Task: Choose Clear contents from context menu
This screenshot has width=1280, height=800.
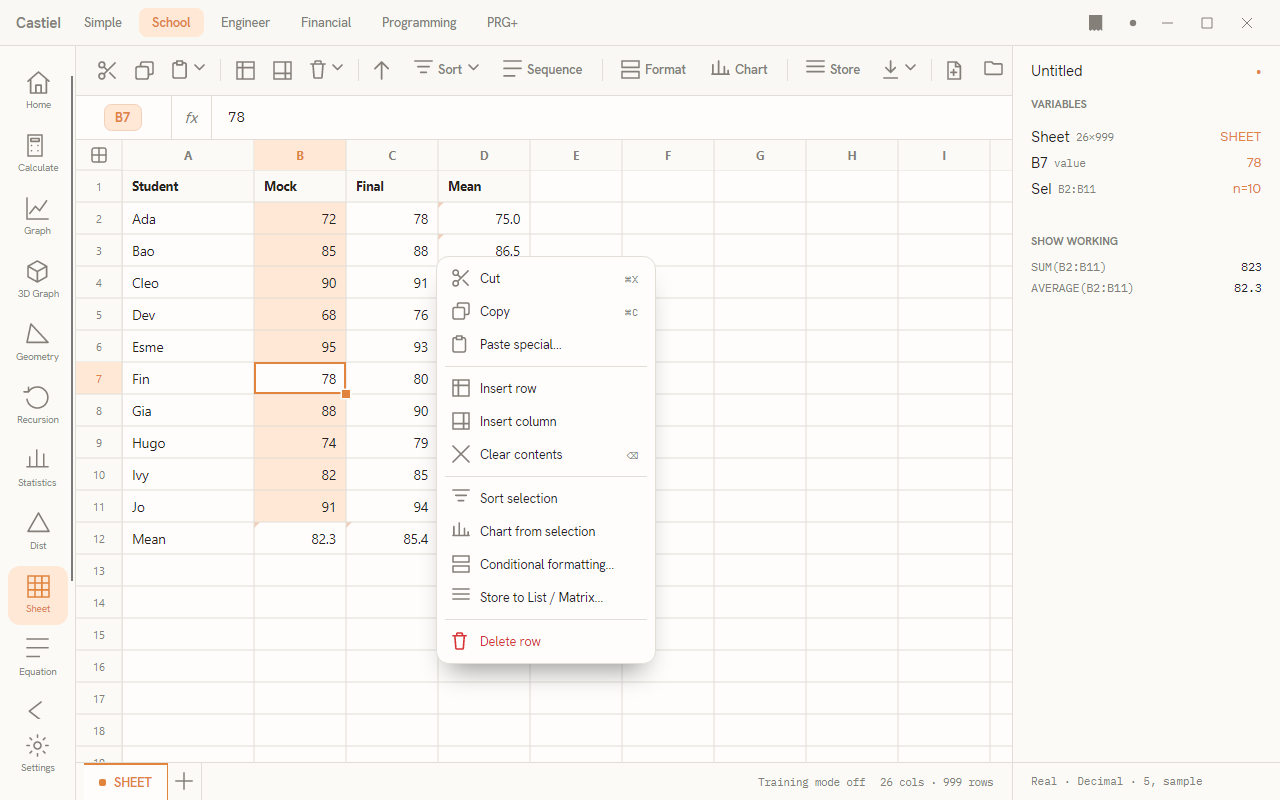Action: [x=546, y=455]
